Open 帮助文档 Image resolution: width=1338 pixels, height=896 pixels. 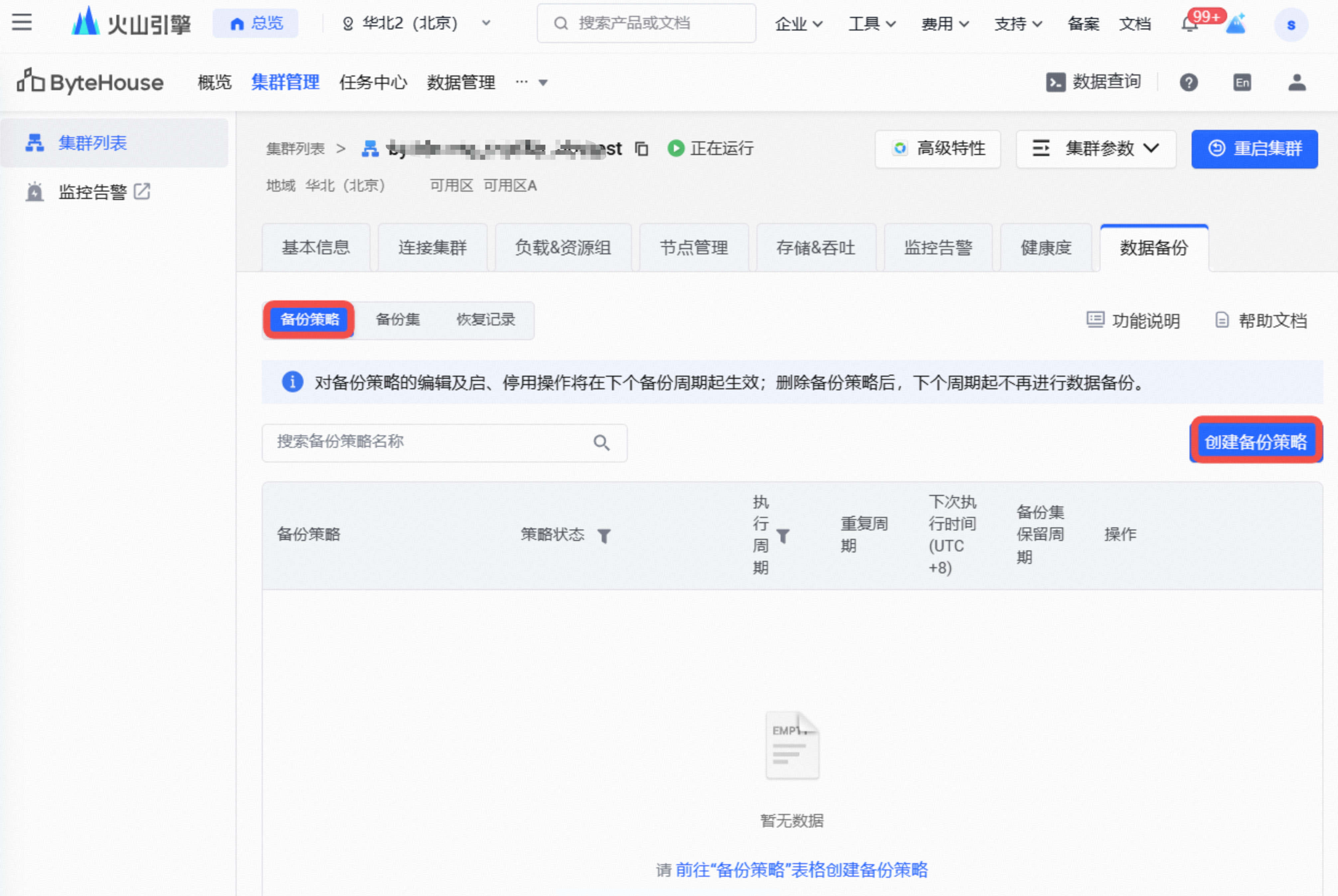[x=1261, y=321]
